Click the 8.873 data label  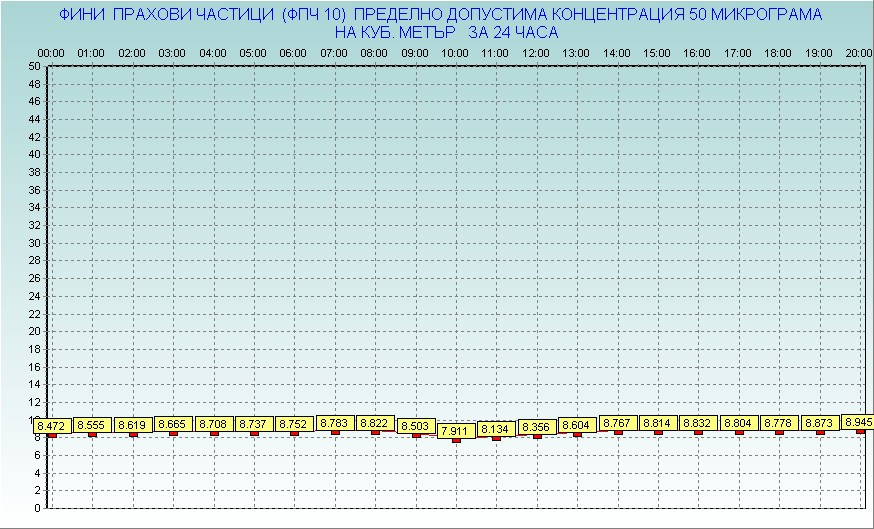820,423
